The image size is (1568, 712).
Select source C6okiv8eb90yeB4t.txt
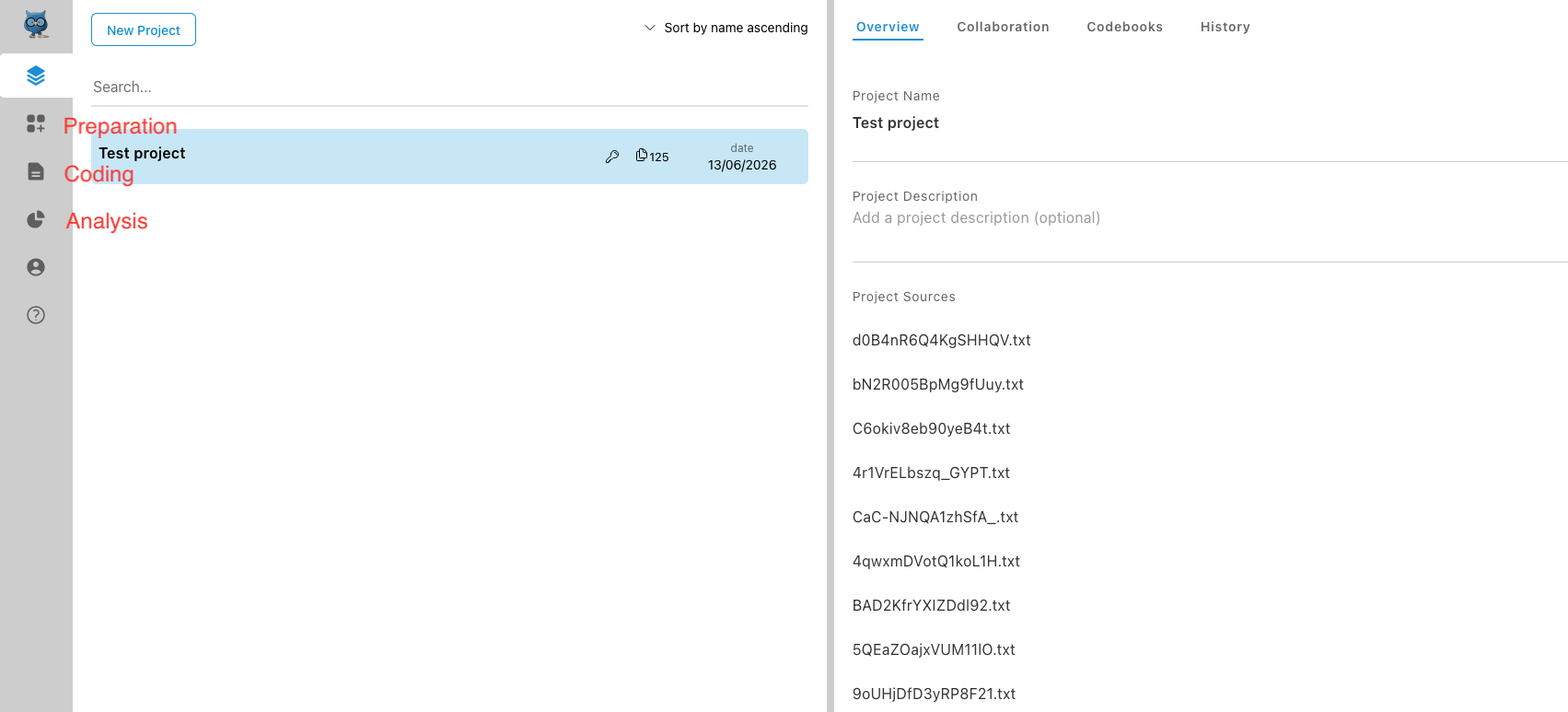pos(931,428)
